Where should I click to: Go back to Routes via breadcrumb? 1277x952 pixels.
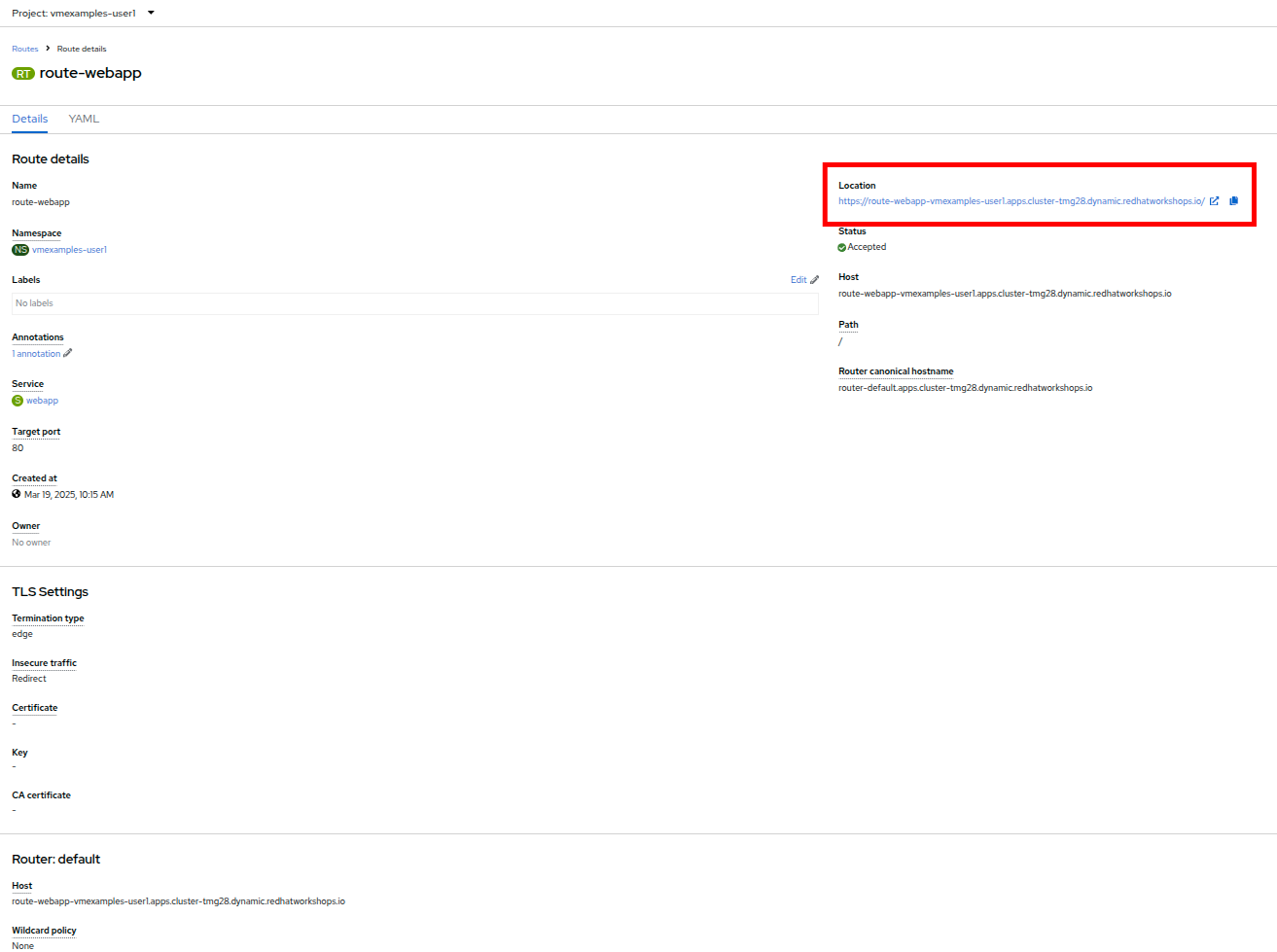(x=25, y=49)
